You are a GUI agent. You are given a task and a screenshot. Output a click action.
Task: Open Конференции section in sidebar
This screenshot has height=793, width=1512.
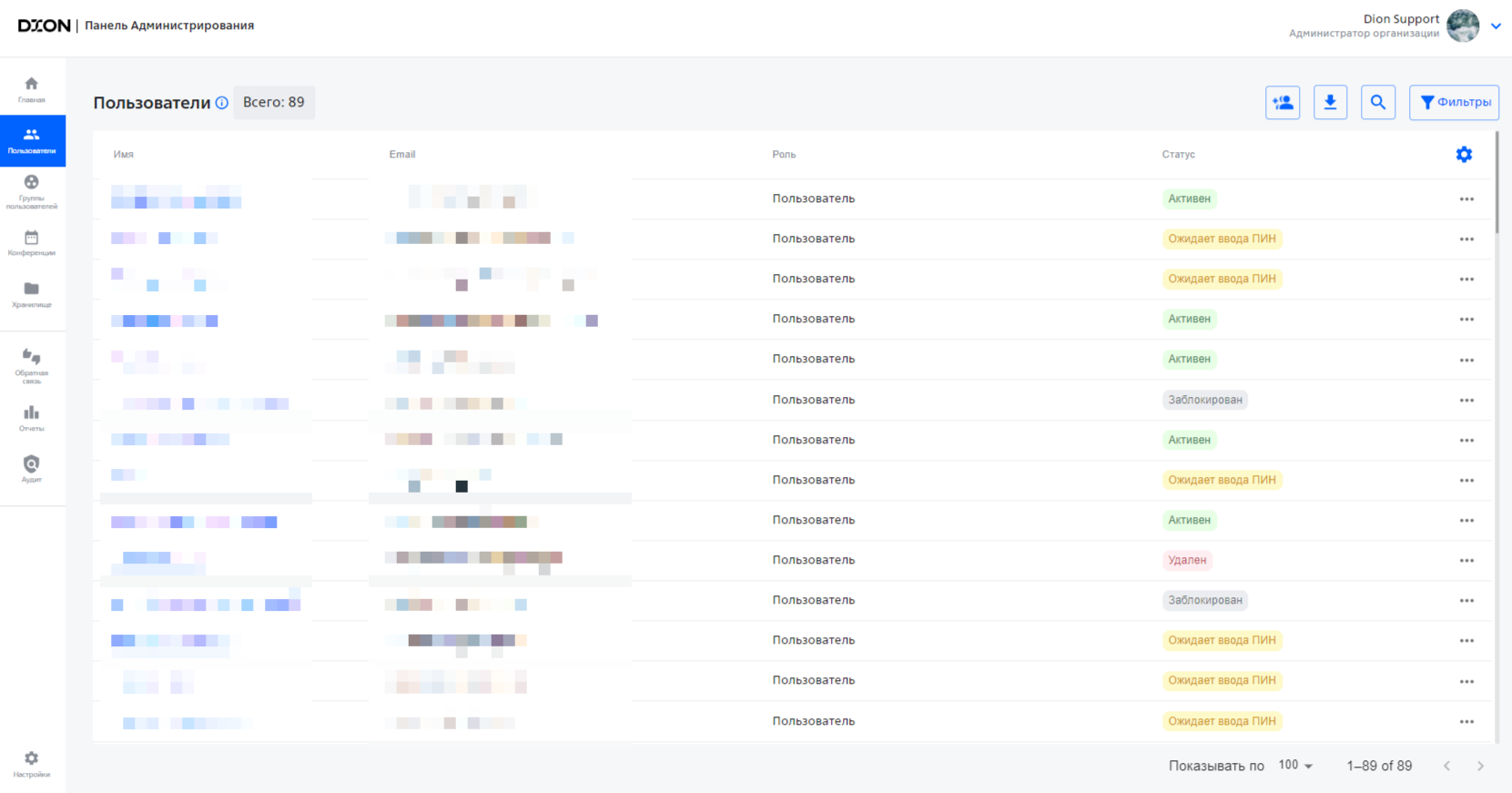tap(32, 242)
